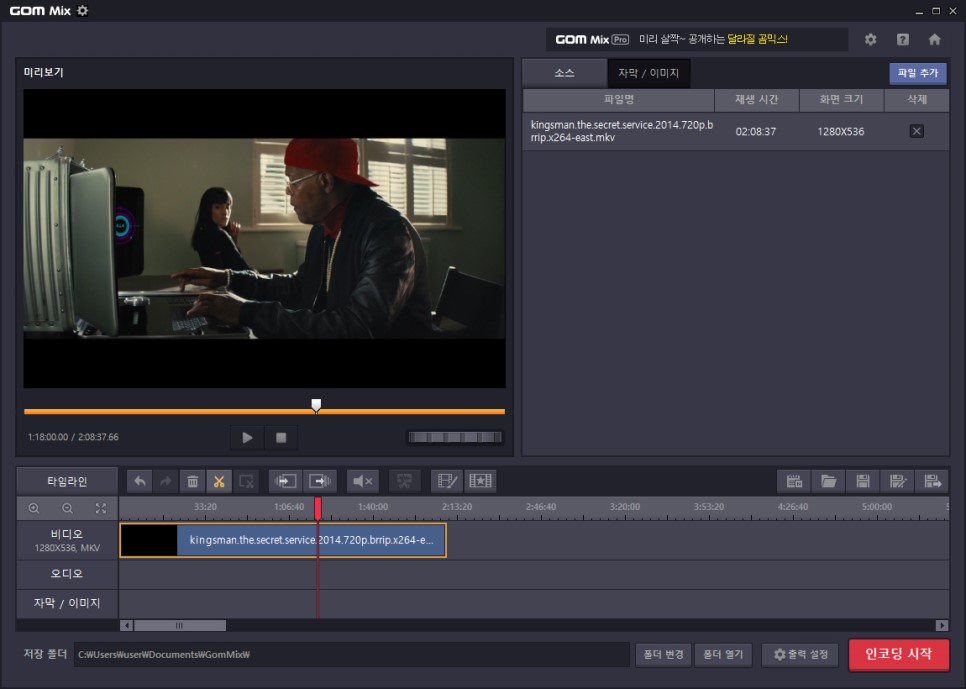The image size is (966, 689).
Task: Click the 폴더 열기 button
Action: point(723,654)
